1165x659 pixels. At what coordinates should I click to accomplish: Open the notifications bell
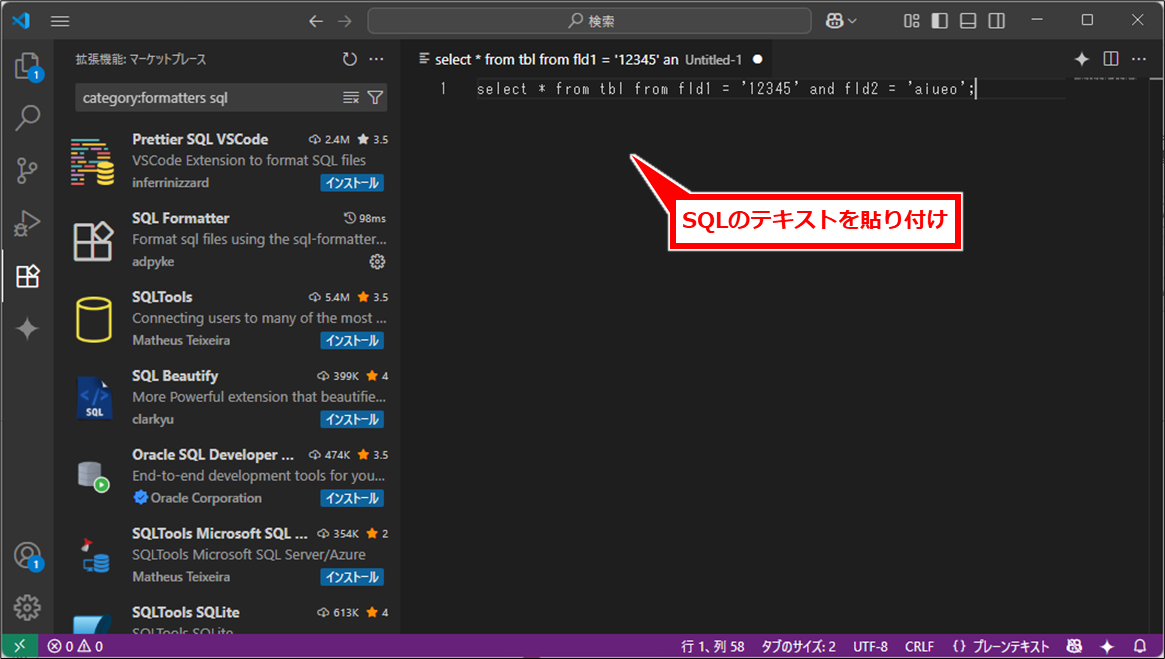1140,646
